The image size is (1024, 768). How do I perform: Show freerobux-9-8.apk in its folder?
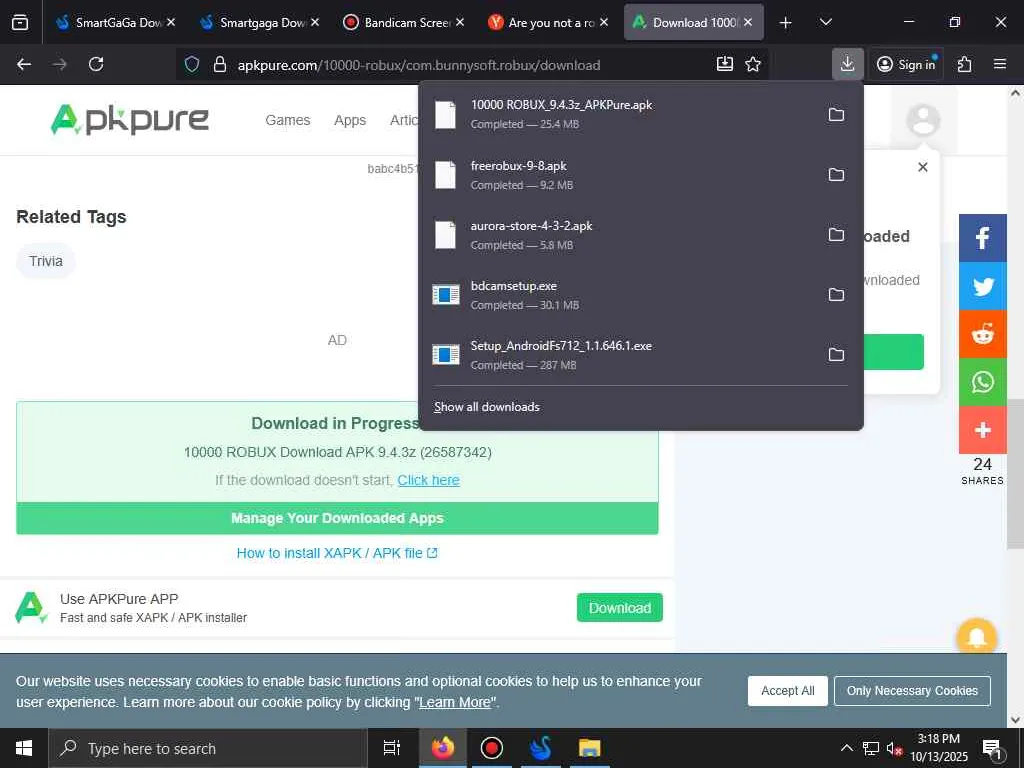tap(836, 174)
